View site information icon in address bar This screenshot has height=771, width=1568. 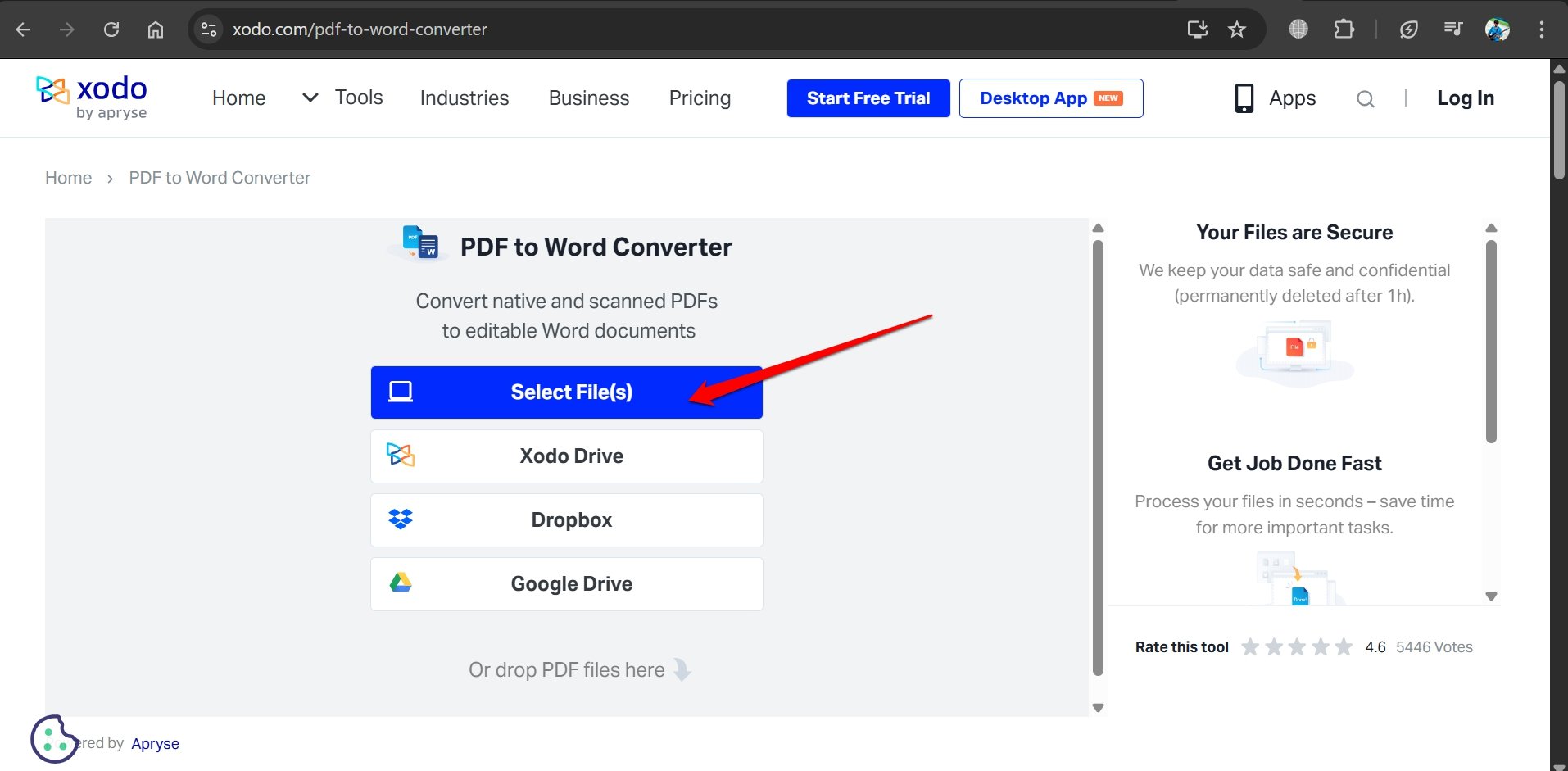[209, 29]
